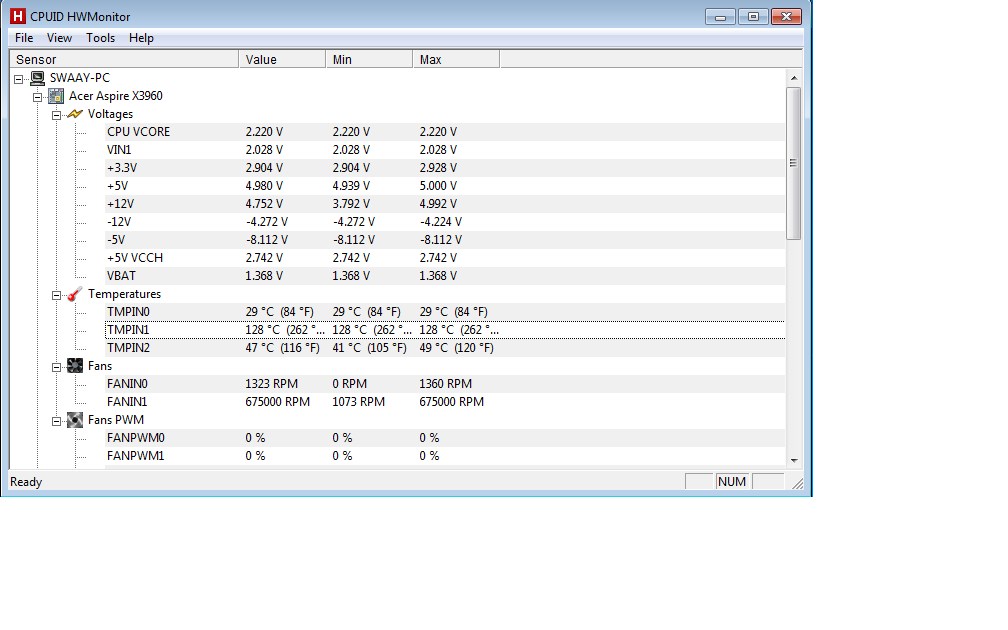Click the SWAAY-PC label
1008x630 pixels.
click(80, 78)
